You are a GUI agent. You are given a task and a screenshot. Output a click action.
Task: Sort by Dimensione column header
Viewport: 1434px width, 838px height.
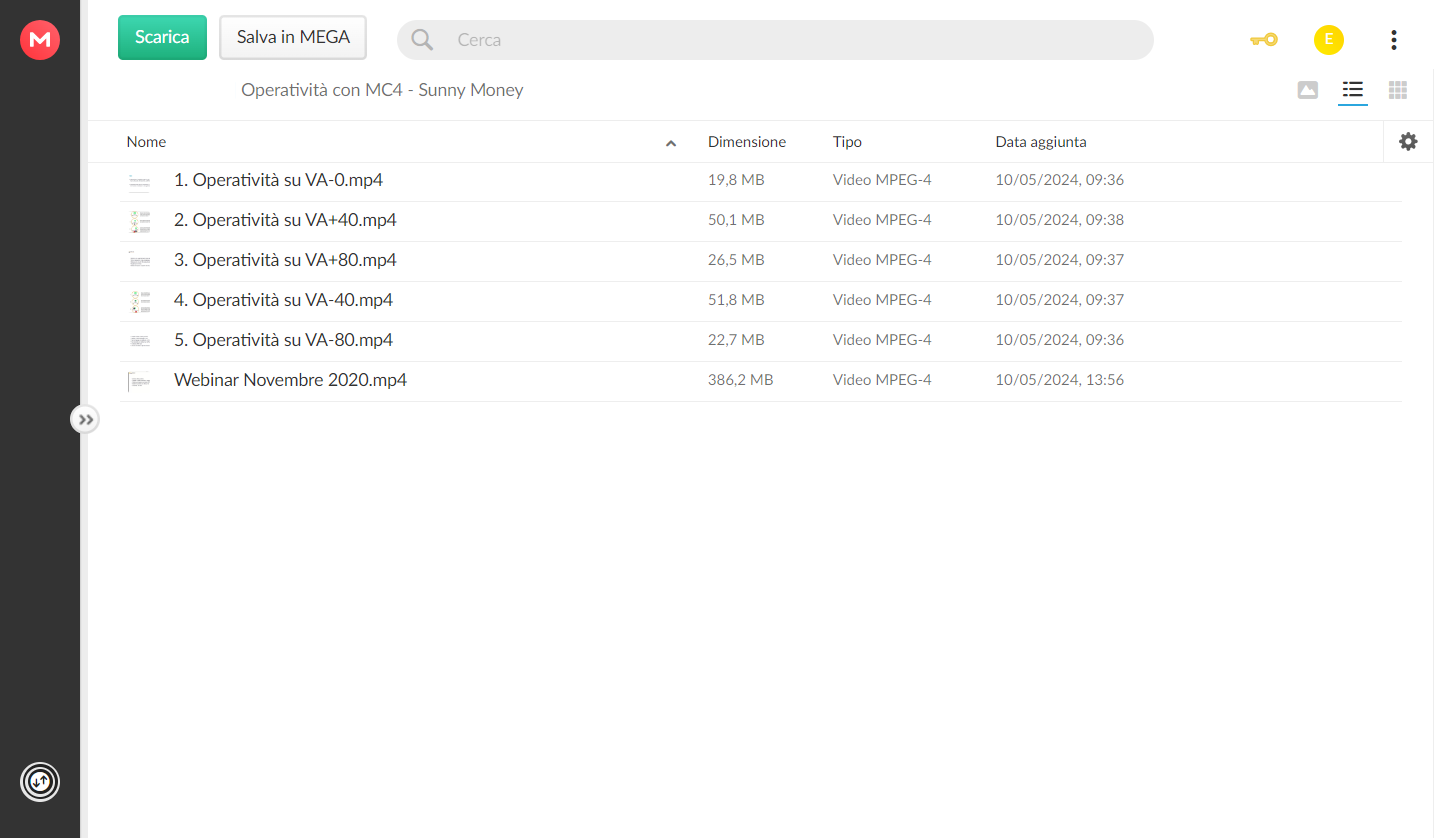click(x=747, y=142)
